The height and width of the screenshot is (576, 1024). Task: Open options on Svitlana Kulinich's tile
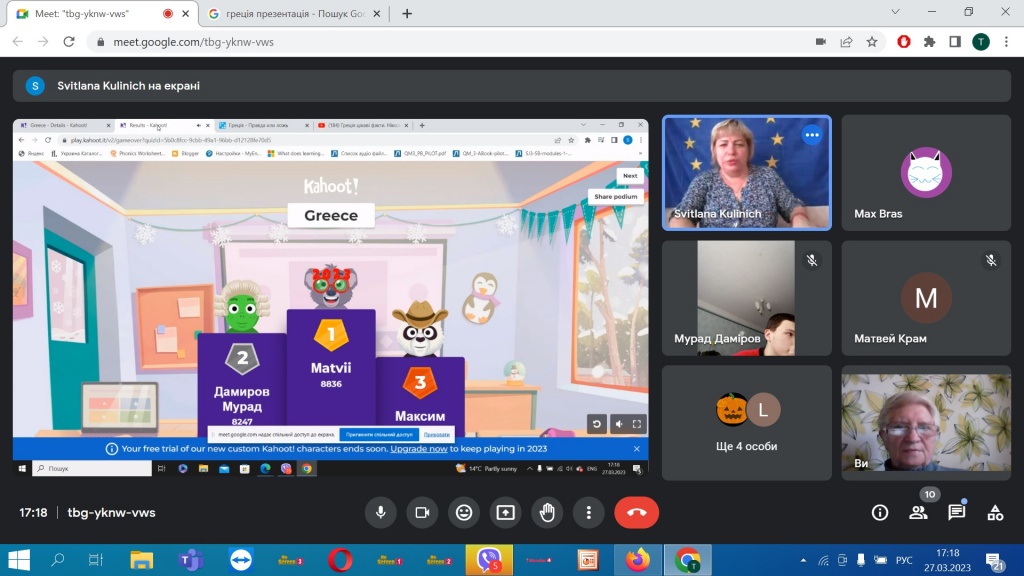point(812,135)
